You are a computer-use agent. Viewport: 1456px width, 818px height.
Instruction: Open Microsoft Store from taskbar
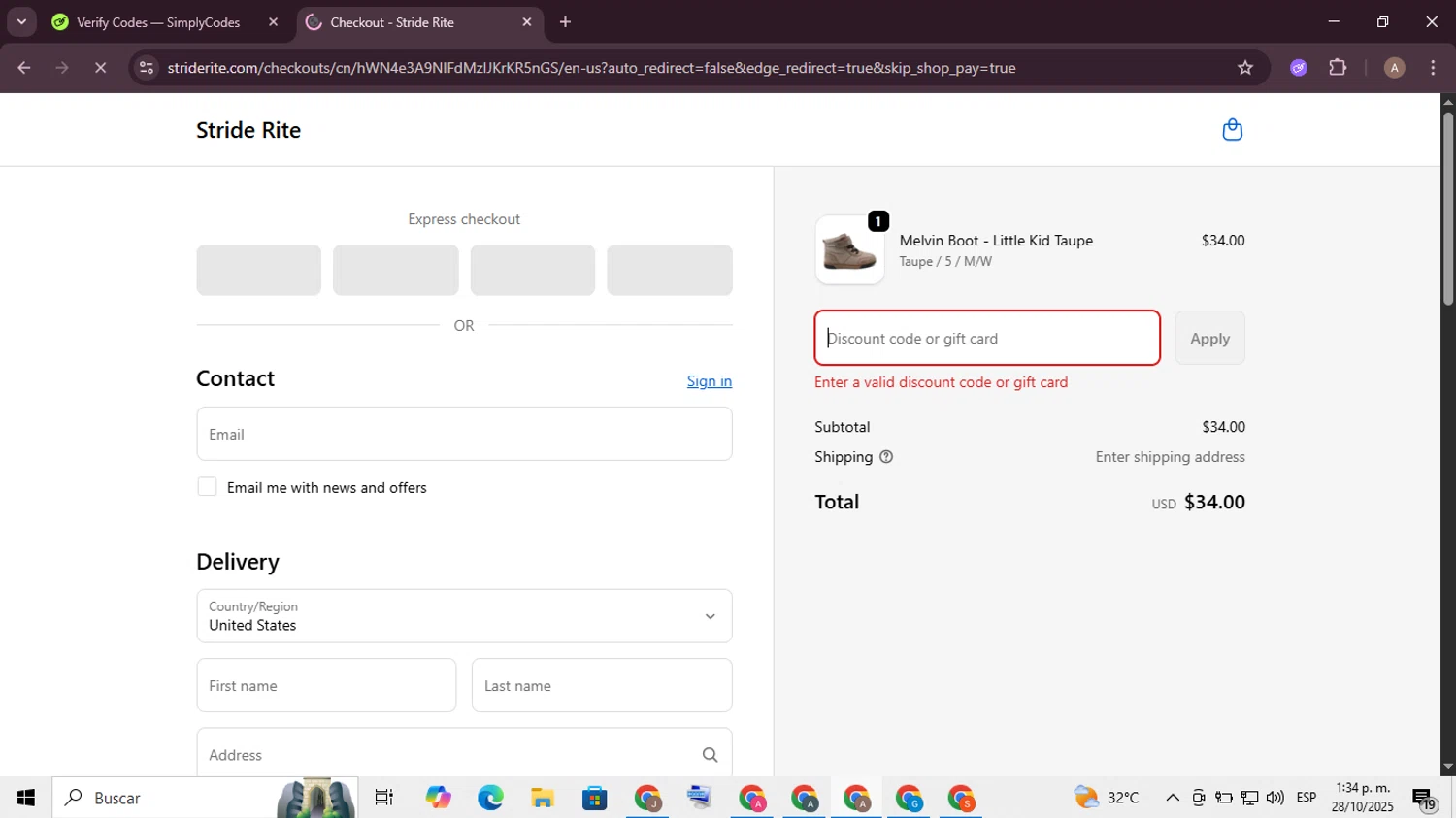594,798
